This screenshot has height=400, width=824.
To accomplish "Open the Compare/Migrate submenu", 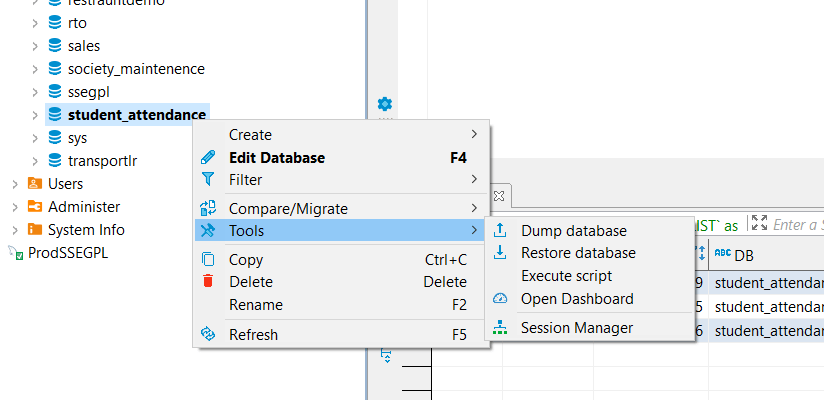I will [x=342, y=209].
